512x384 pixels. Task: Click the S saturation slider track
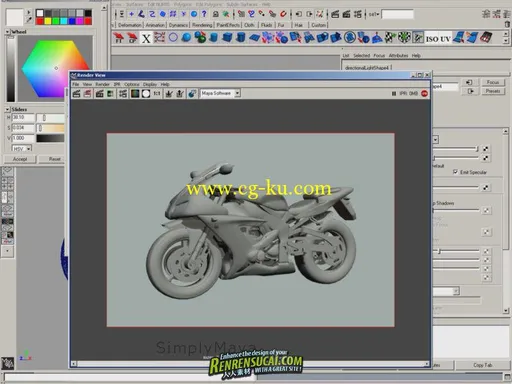[x=50, y=128]
